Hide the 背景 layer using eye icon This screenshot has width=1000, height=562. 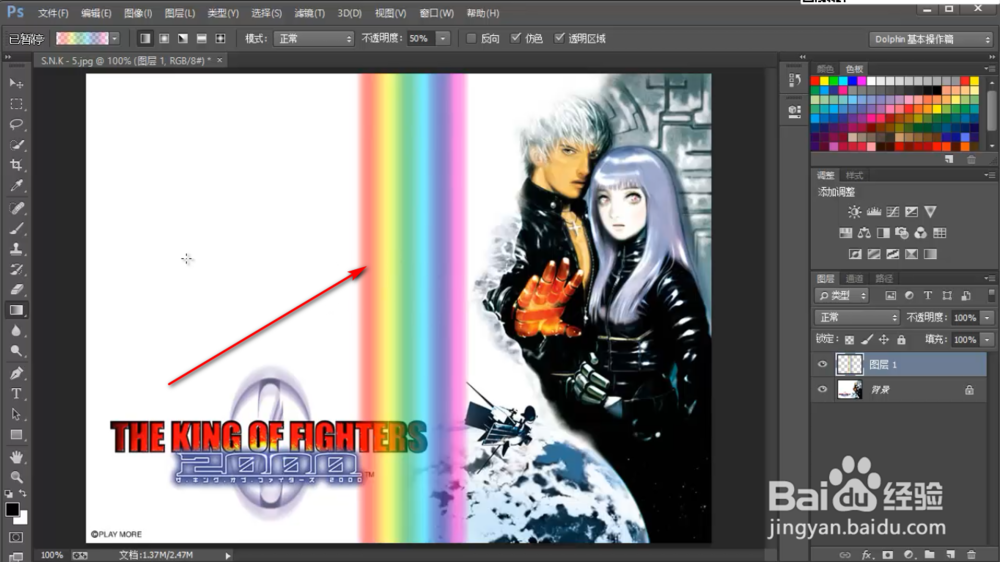tap(822, 389)
